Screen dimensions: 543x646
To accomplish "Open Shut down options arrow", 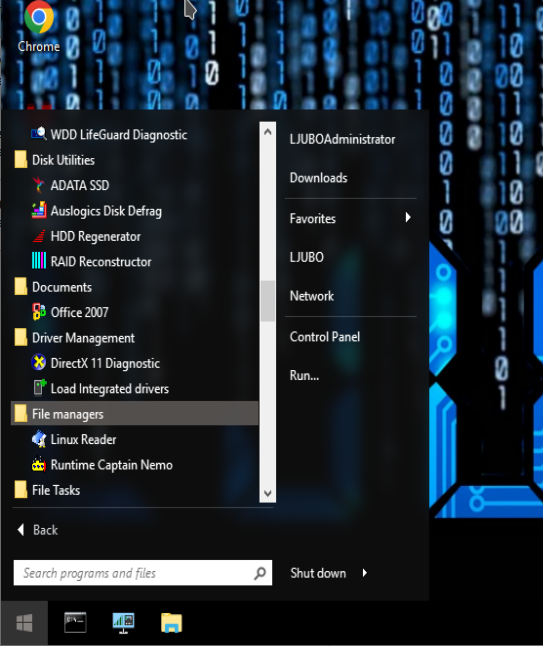I will (365, 573).
